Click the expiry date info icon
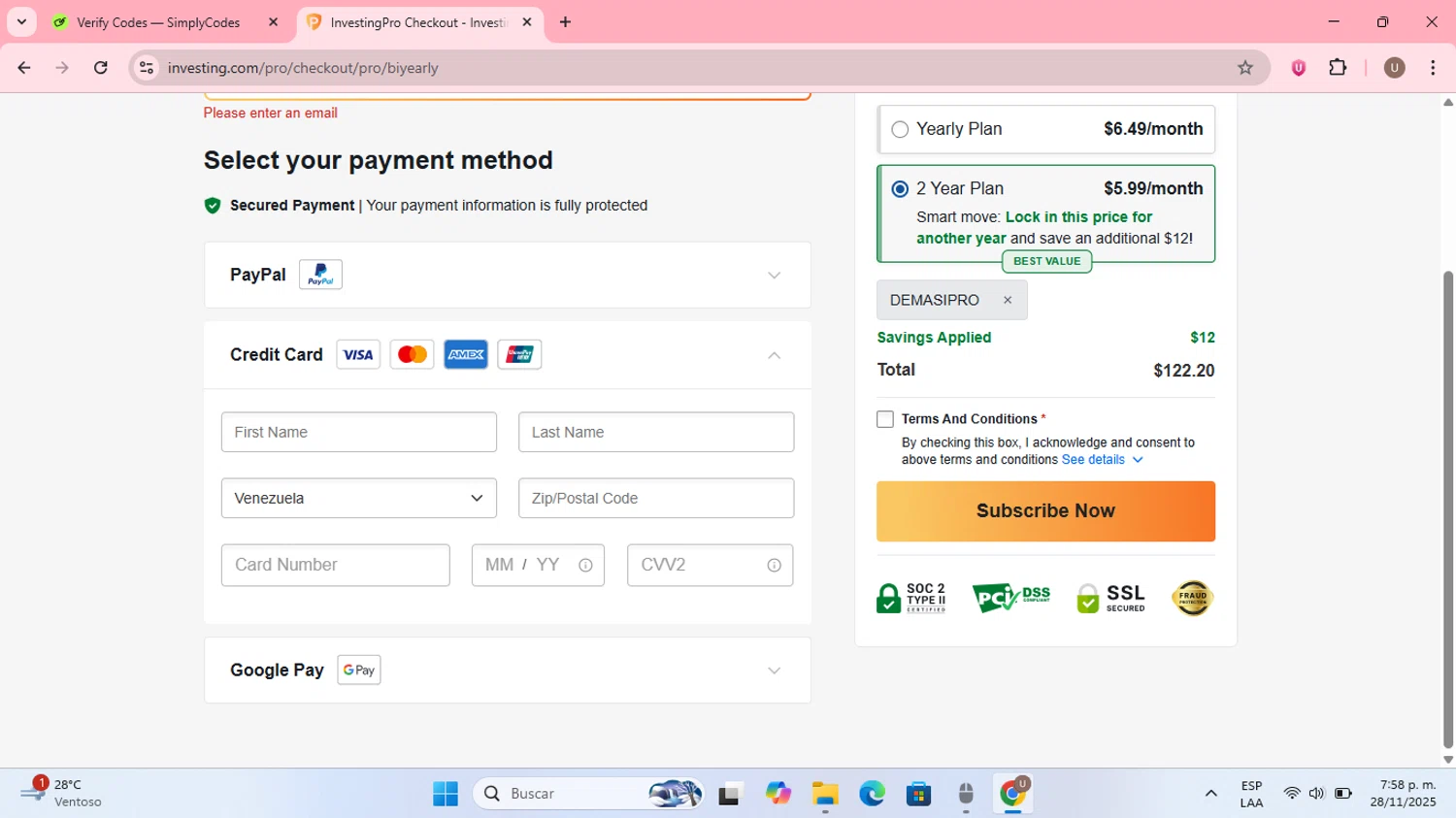This screenshot has width=1456, height=818. point(585,566)
